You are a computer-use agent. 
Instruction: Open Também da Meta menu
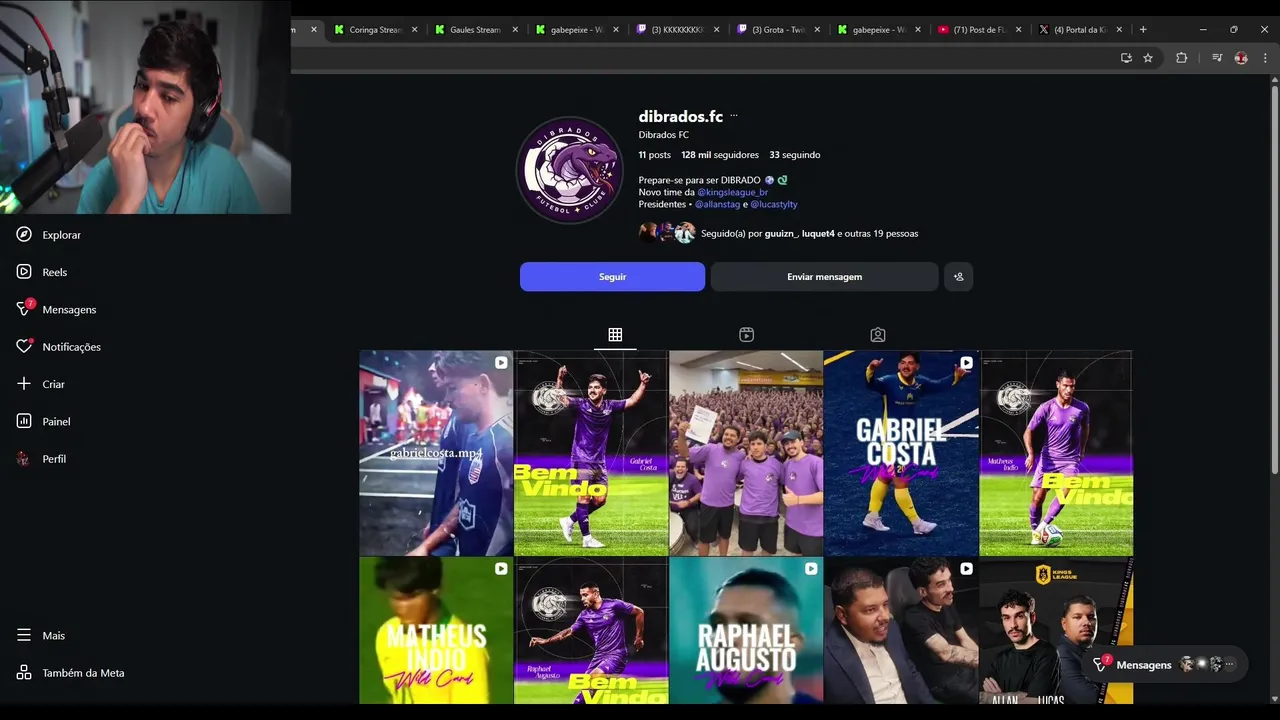70,673
